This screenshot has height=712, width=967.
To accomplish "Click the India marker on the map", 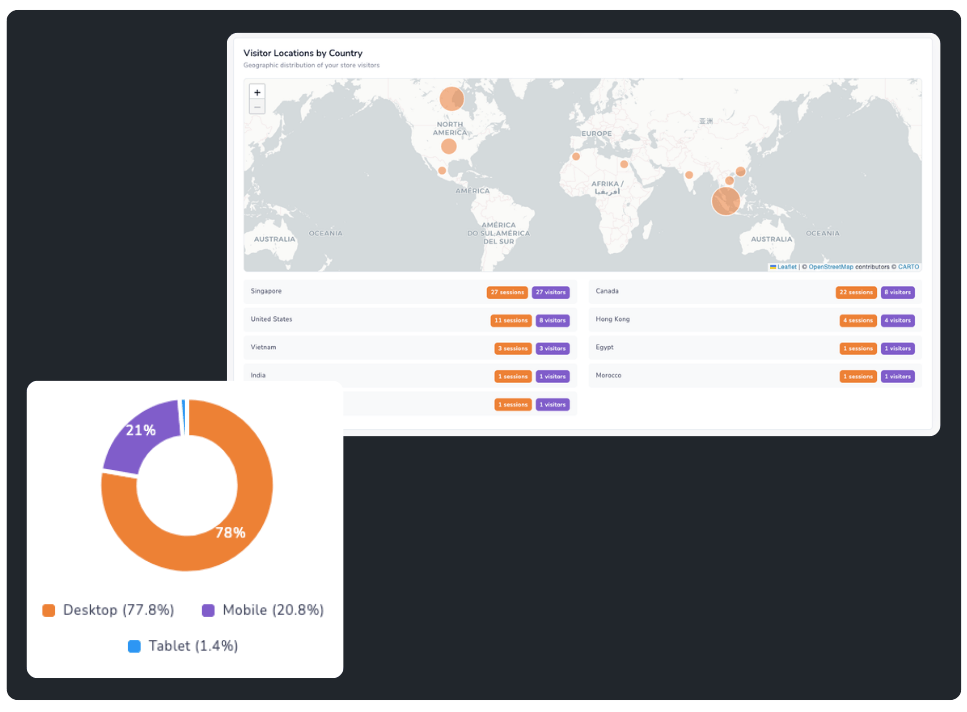I will tap(689, 175).
